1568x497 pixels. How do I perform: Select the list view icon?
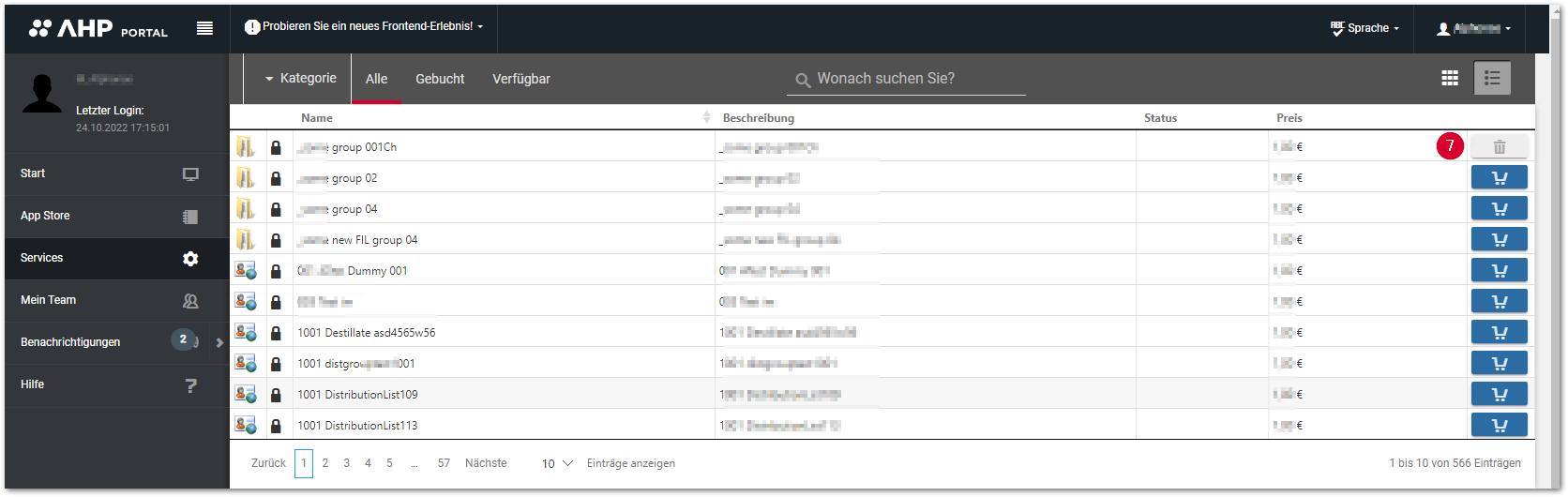(x=1492, y=78)
